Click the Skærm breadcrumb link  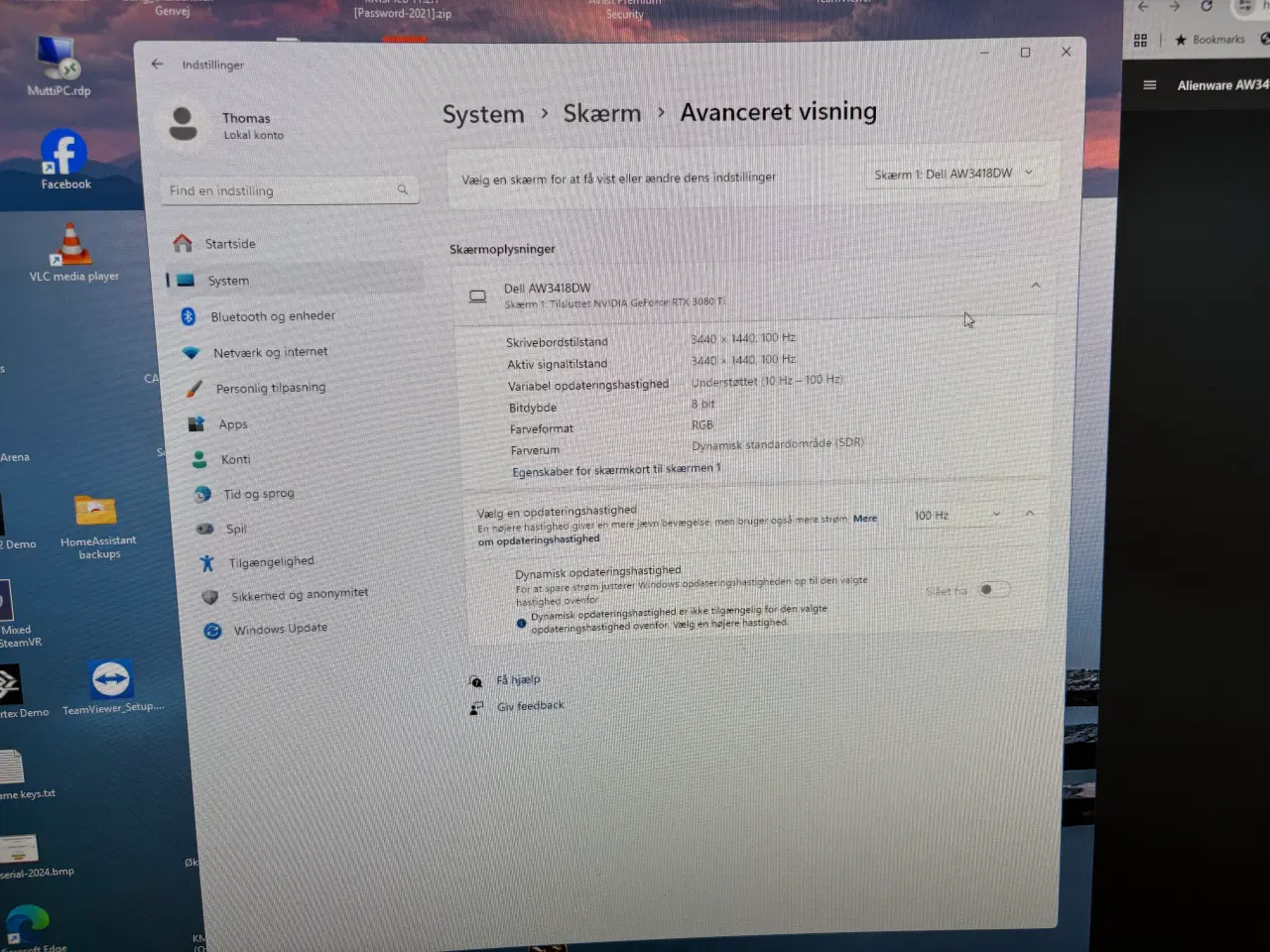click(x=602, y=113)
